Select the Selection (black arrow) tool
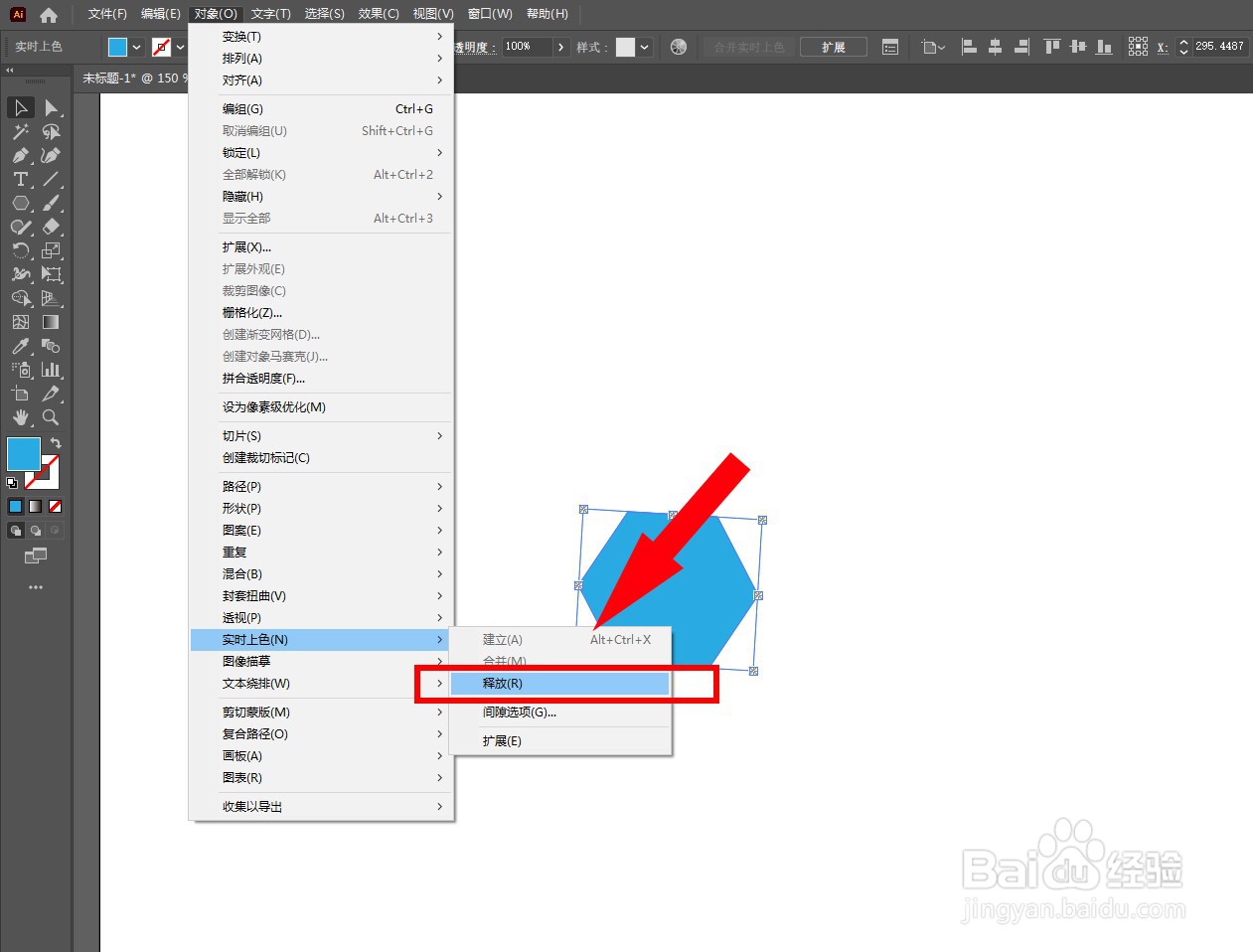This screenshot has height=952, width=1253. [x=20, y=107]
